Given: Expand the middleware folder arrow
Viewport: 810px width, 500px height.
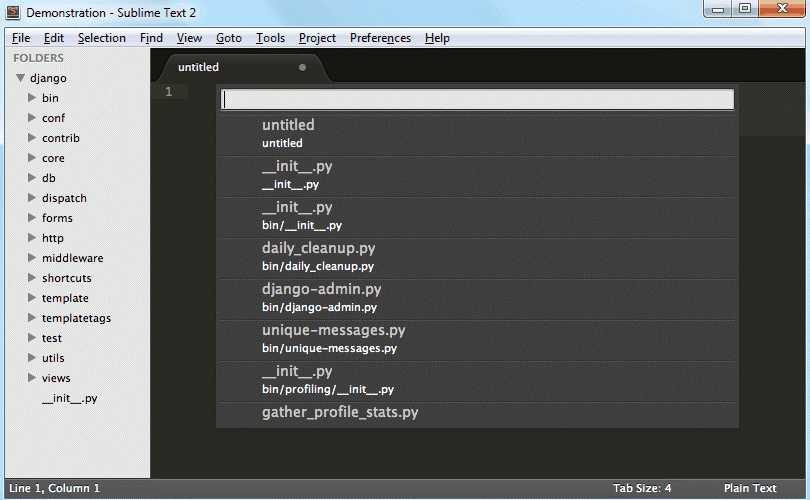Looking at the screenshot, I should point(32,258).
